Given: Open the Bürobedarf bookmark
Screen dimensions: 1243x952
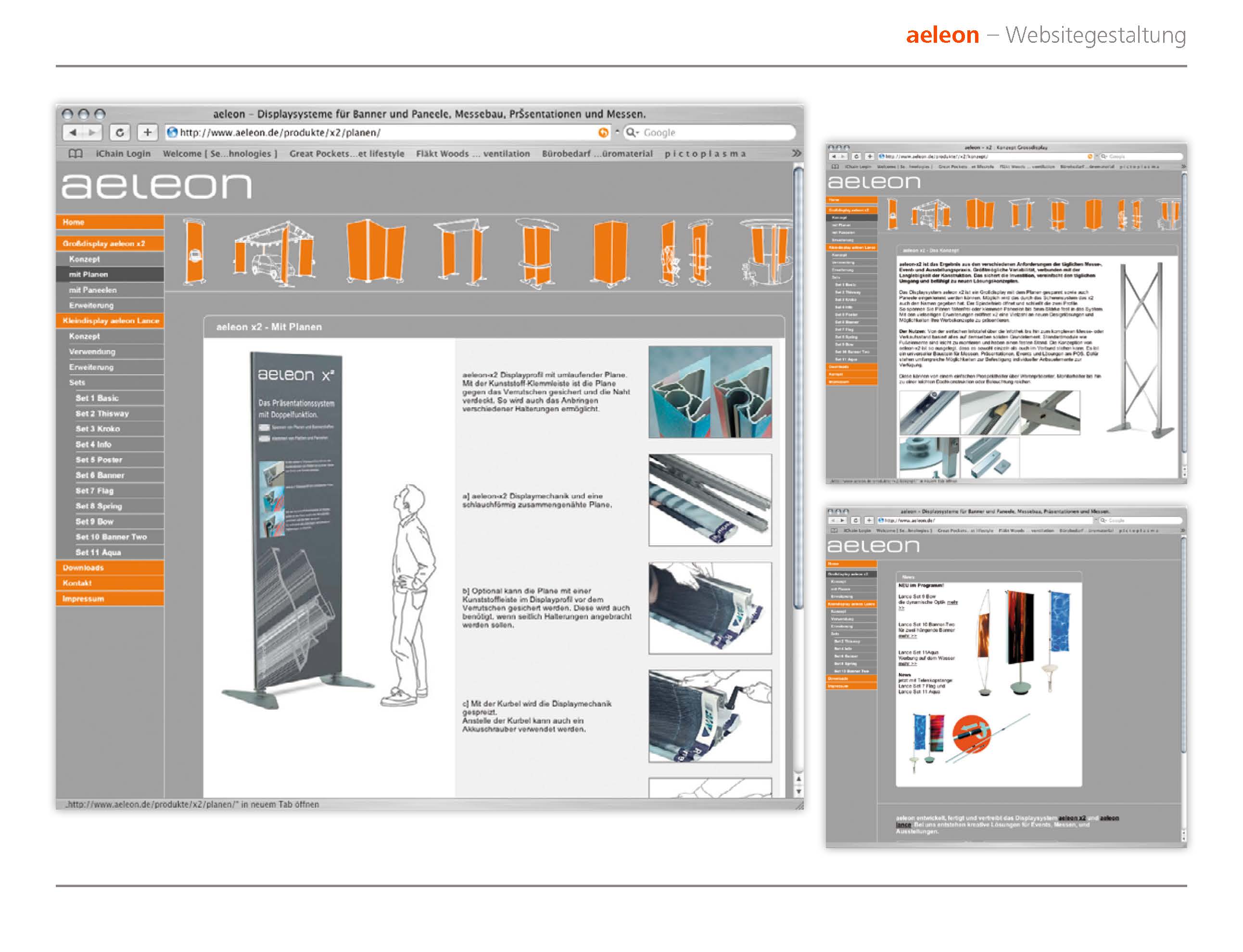Looking at the screenshot, I should pyautogui.click(x=597, y=153).
